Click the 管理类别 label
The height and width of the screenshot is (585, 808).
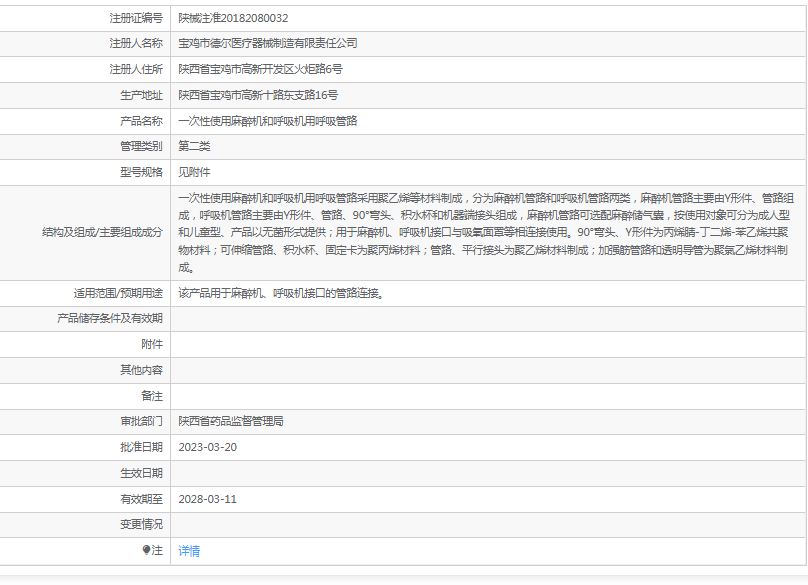click(141, 146)
